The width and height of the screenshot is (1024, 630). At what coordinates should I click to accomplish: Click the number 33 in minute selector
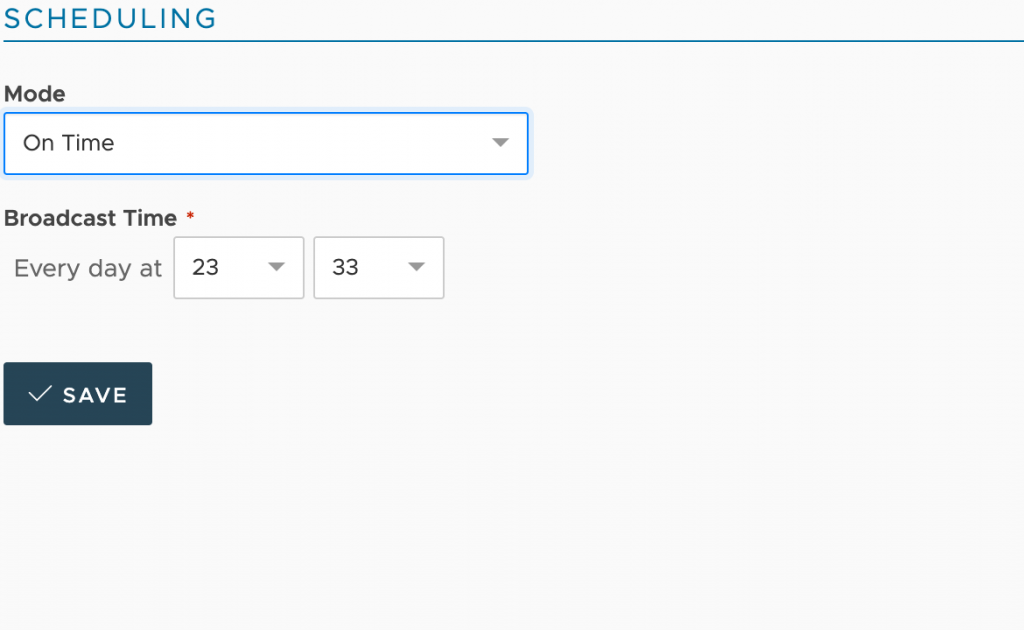coord(345,267)
